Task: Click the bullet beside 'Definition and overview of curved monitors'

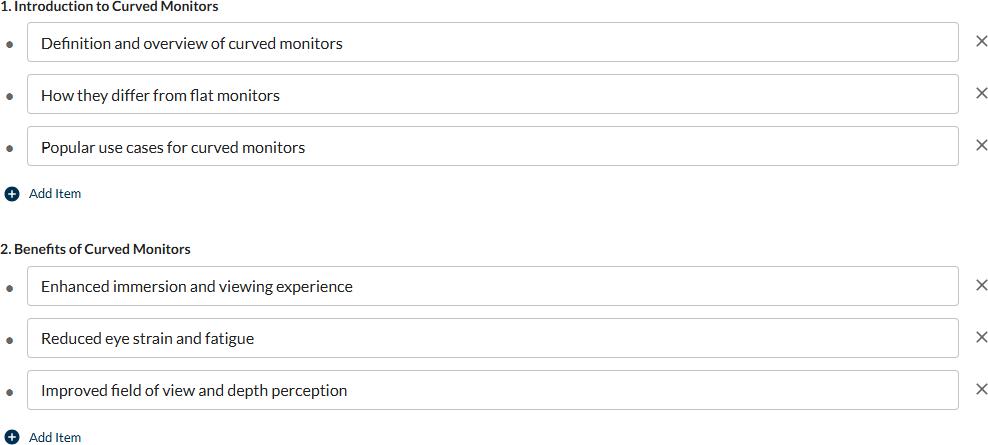Action: tap(10, 44)
